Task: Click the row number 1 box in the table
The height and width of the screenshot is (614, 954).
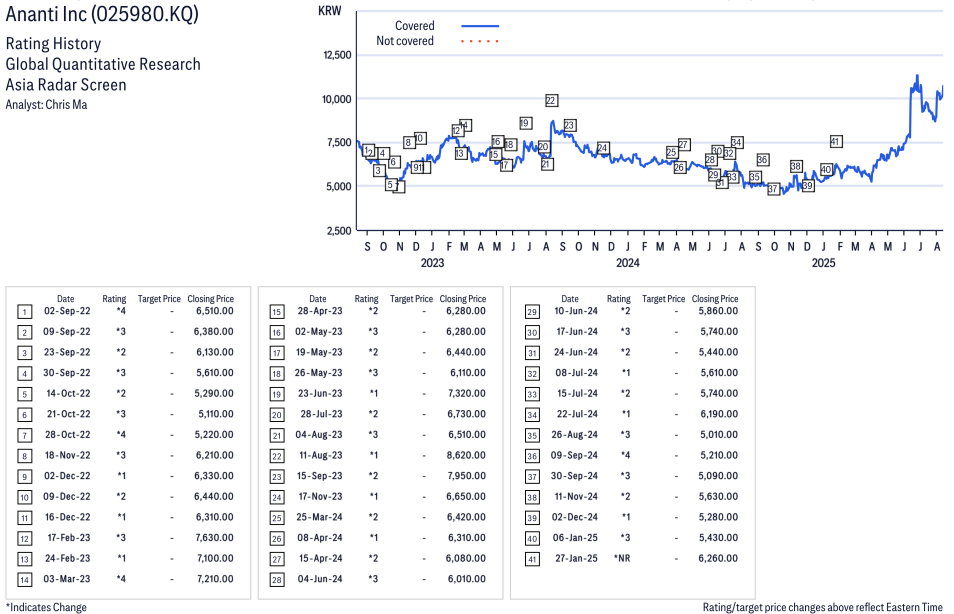Action: click(24, 312)
